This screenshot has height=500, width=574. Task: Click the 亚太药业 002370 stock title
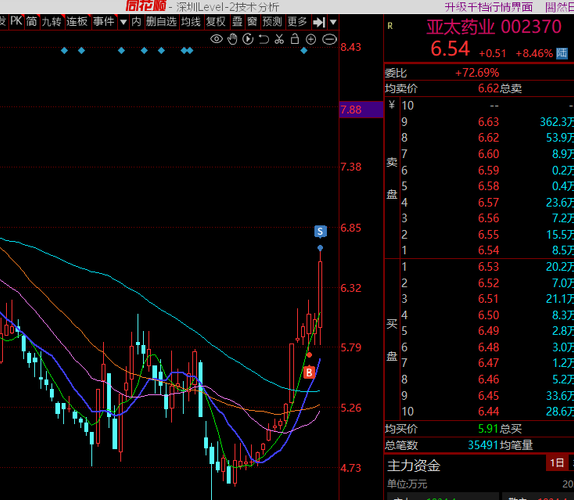point(494,27)
